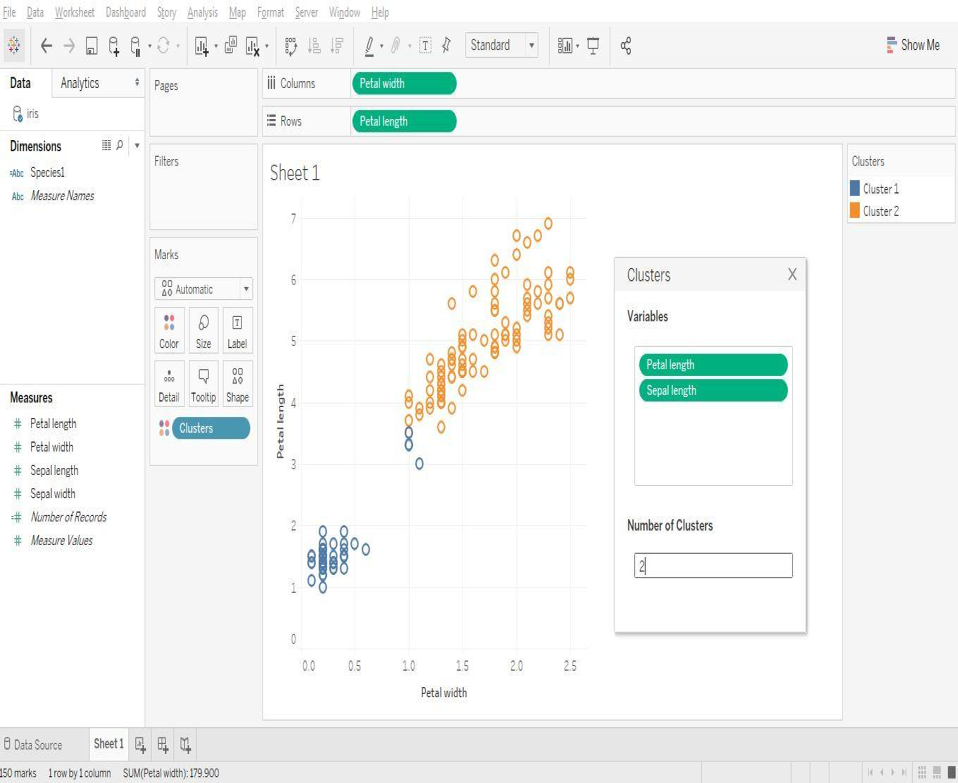Toggle presentation mode
The height and width of the screenshot is (783, 958).
(x=594, y=45)
